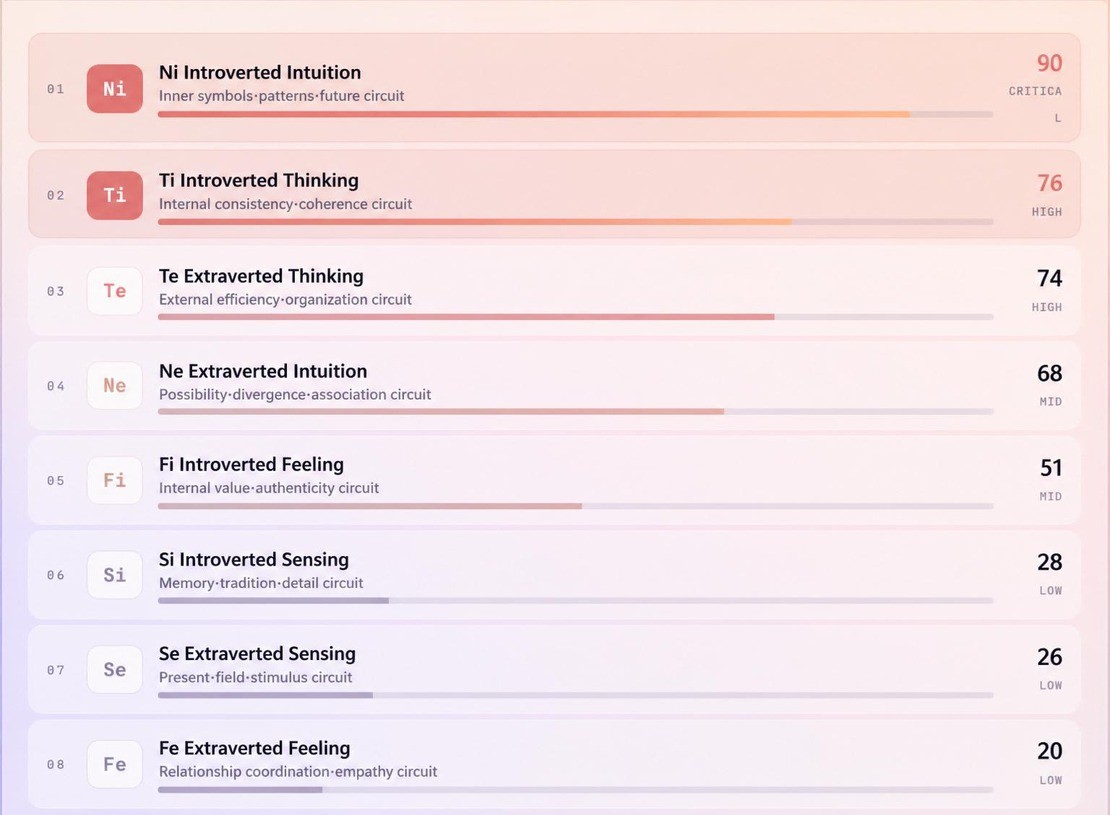Select the Ne Extraverted Intuition row title
The image size is (1110, 815).
(x=263, y=371)
